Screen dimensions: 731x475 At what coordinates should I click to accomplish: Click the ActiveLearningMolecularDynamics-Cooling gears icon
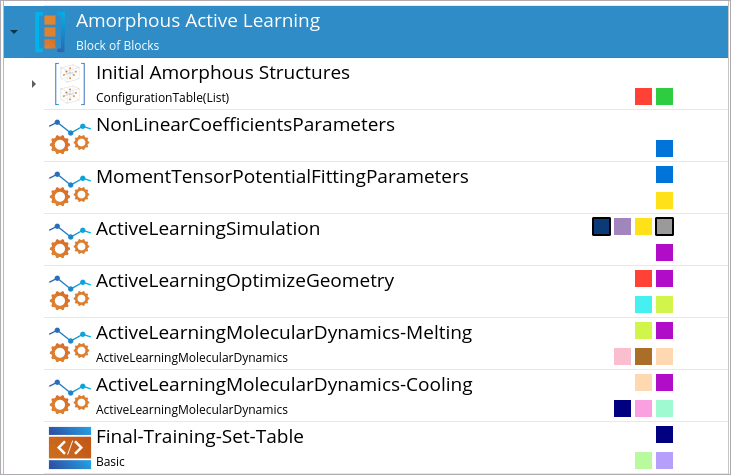(x=70, y=397)
